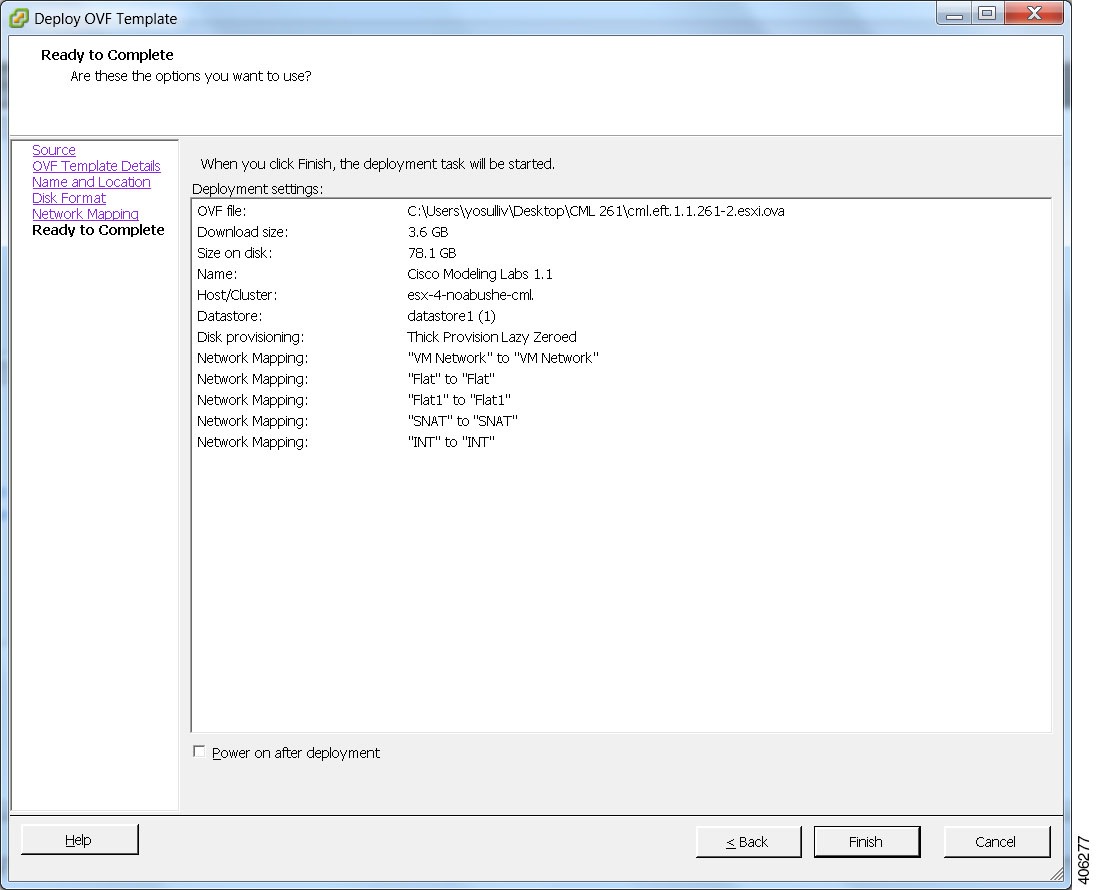The image size is (1108, 890).
Task: Return to Name and Location step
Action: [91, 182]
